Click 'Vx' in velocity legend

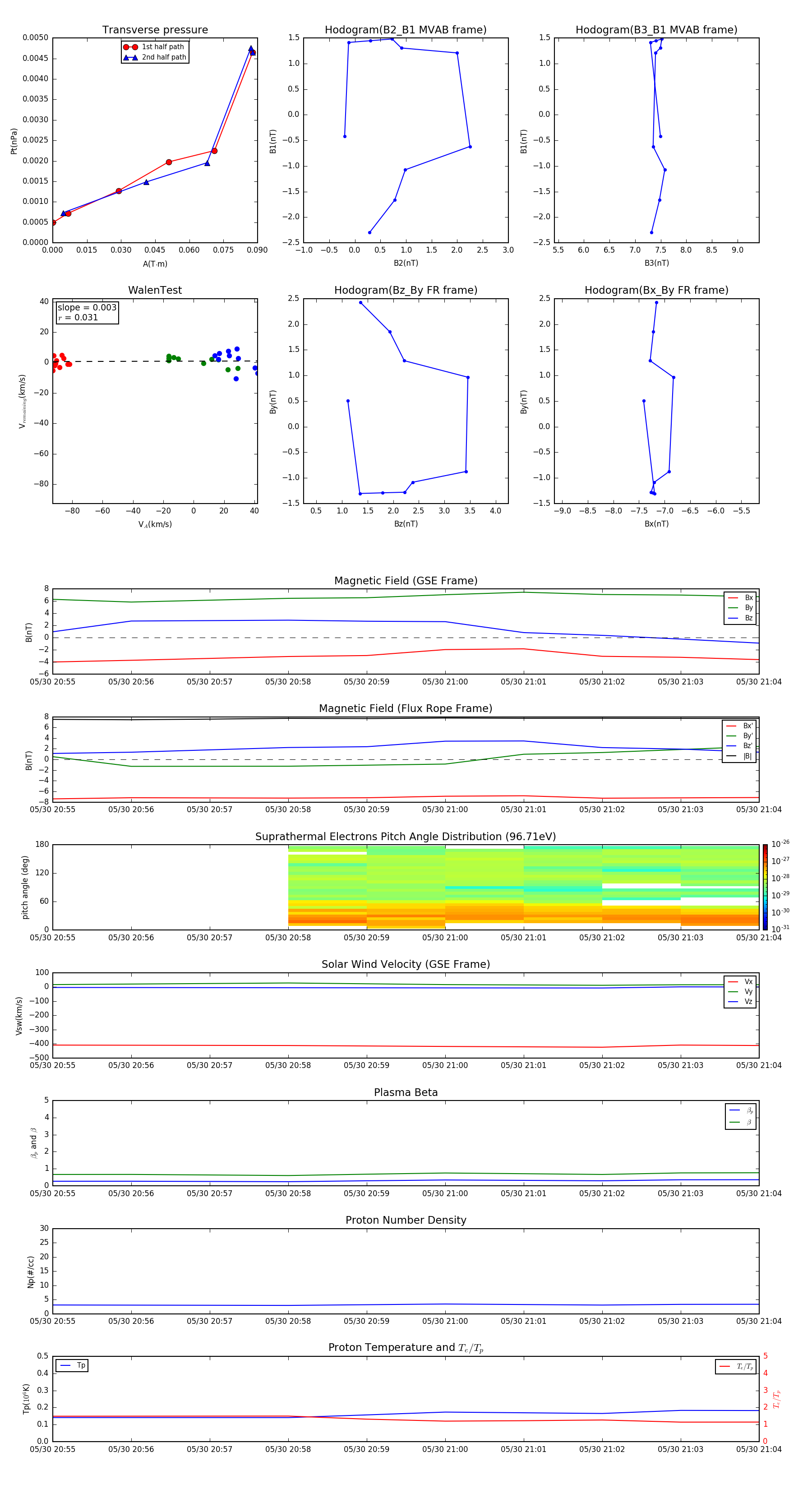[x=748, y=981]
